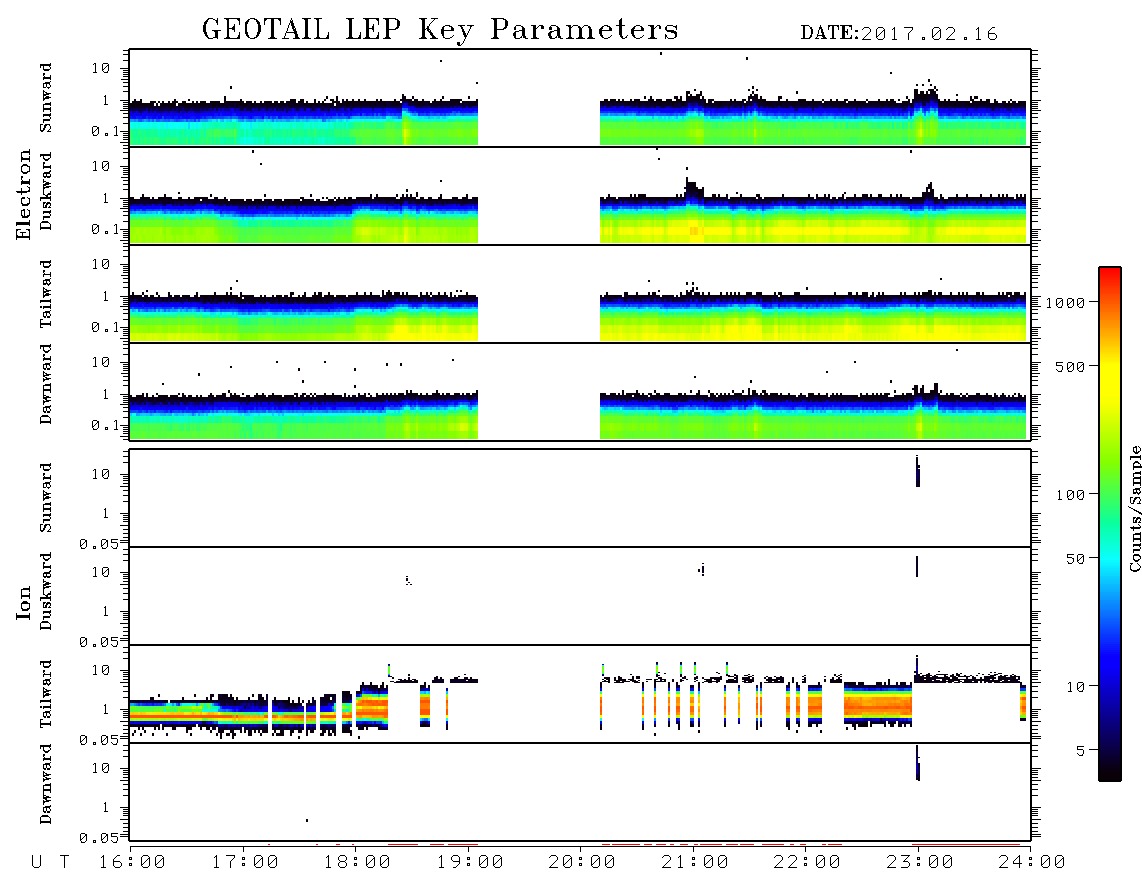The width and height of the screenshot is (1142, 880).
Task: Click the Electron Tailward spectrogram panel
Action: pos(580,294)
